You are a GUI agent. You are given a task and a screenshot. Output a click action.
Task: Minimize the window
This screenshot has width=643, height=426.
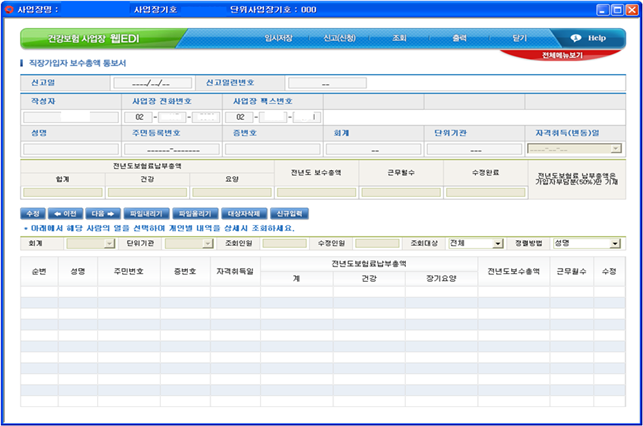[602, 10]
